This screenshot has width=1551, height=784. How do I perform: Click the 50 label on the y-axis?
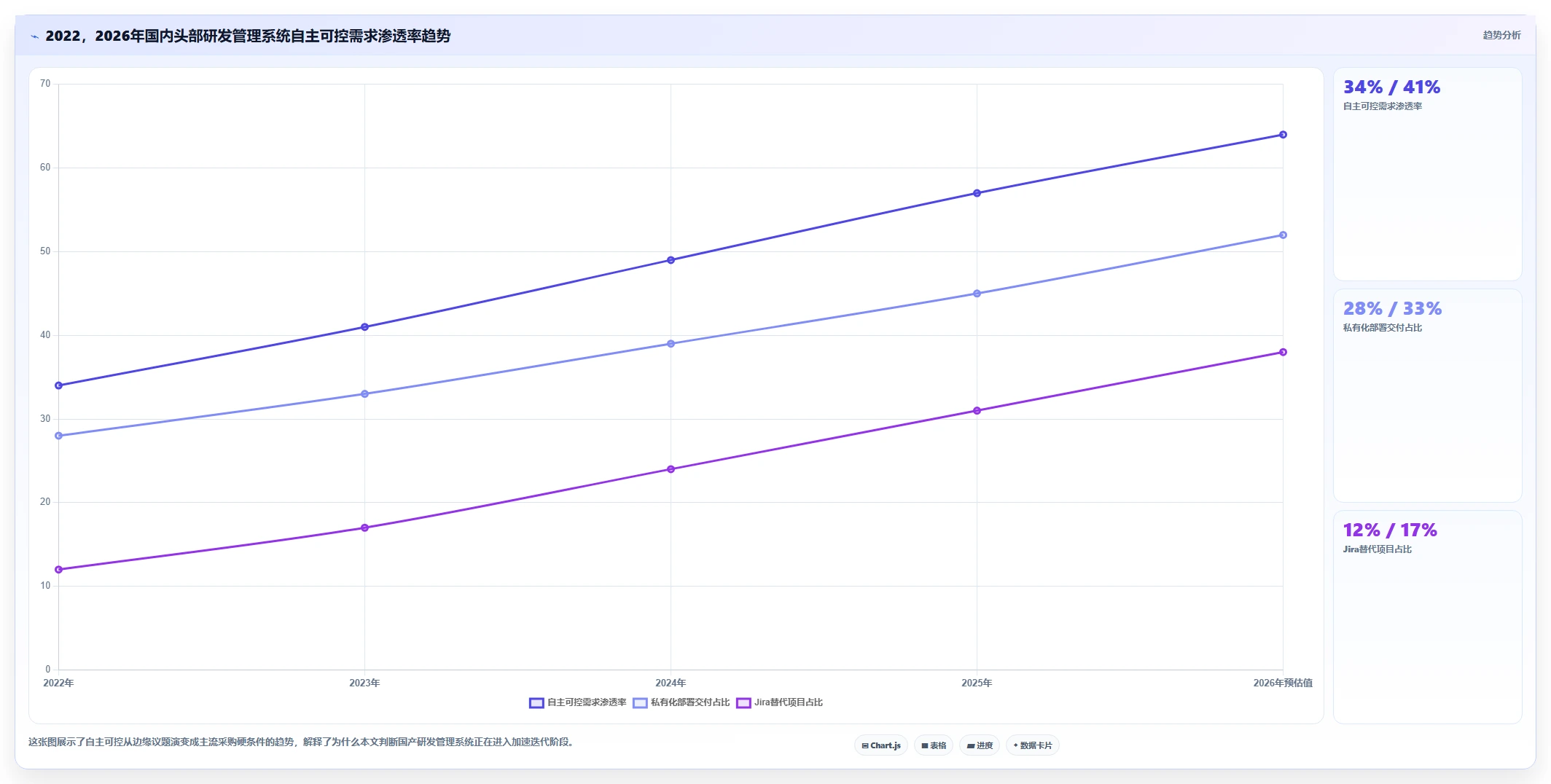pyautogui.click(x=45, y=251)
